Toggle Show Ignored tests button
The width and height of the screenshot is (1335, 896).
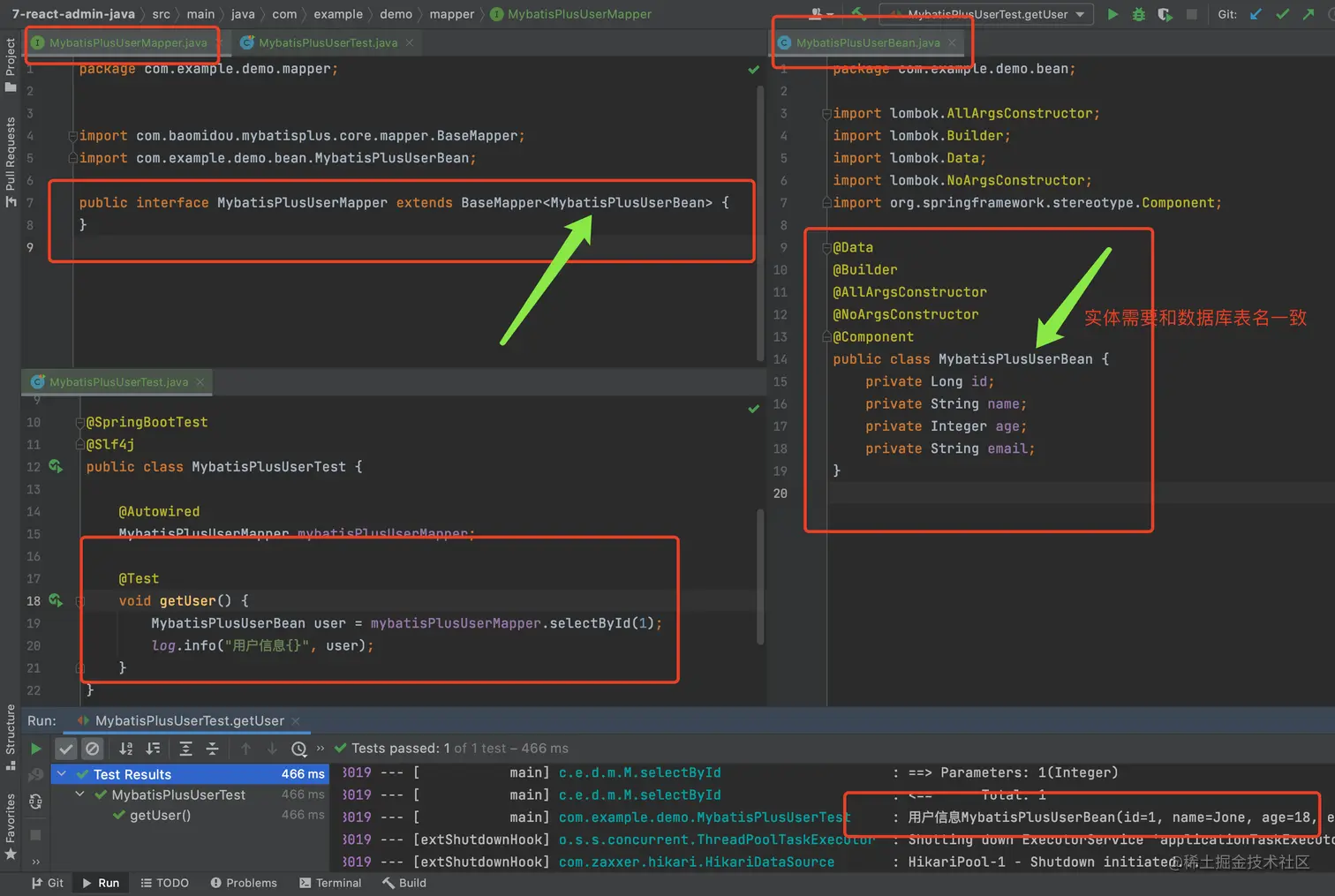click(x=93, y=749)
